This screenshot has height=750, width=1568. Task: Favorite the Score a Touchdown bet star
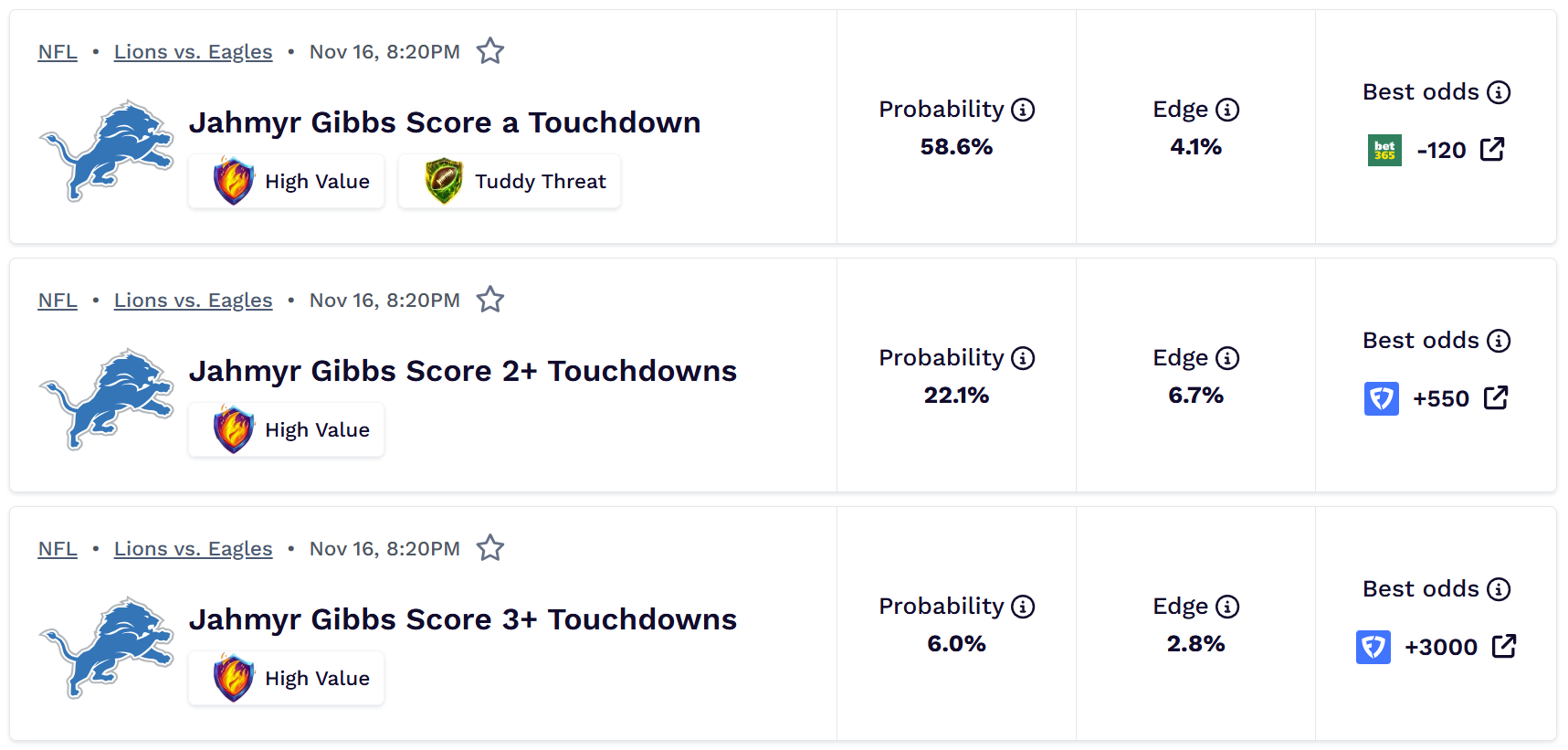490,51
